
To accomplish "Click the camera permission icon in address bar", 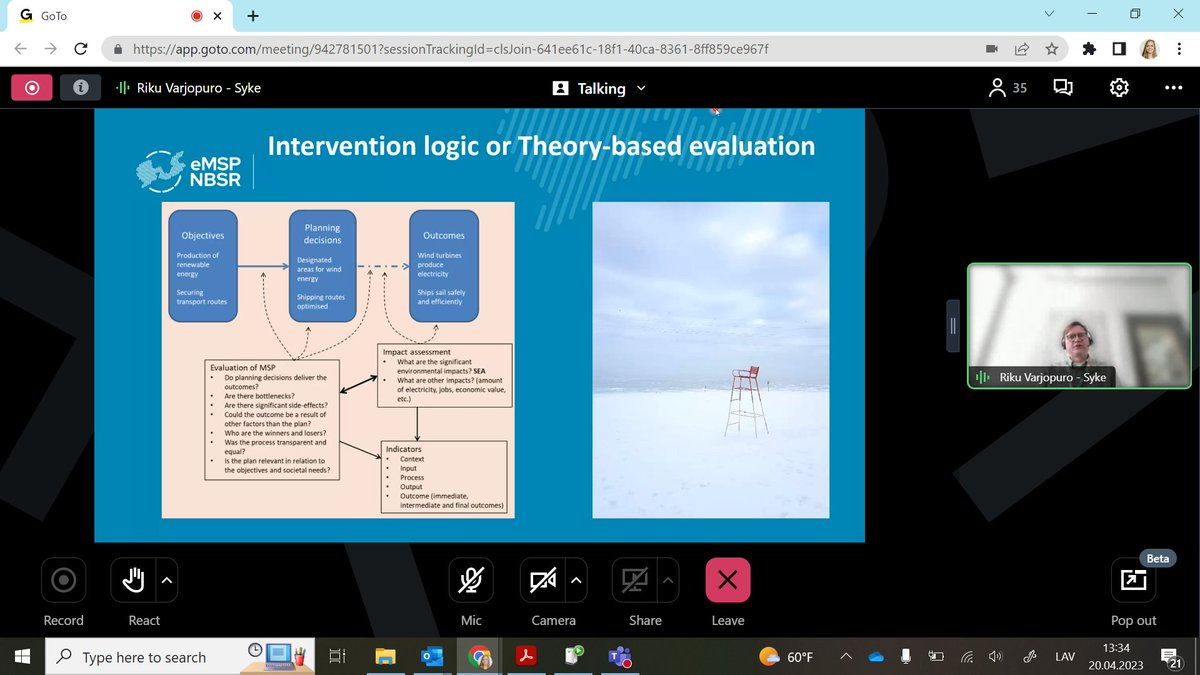I will point(992,48).
